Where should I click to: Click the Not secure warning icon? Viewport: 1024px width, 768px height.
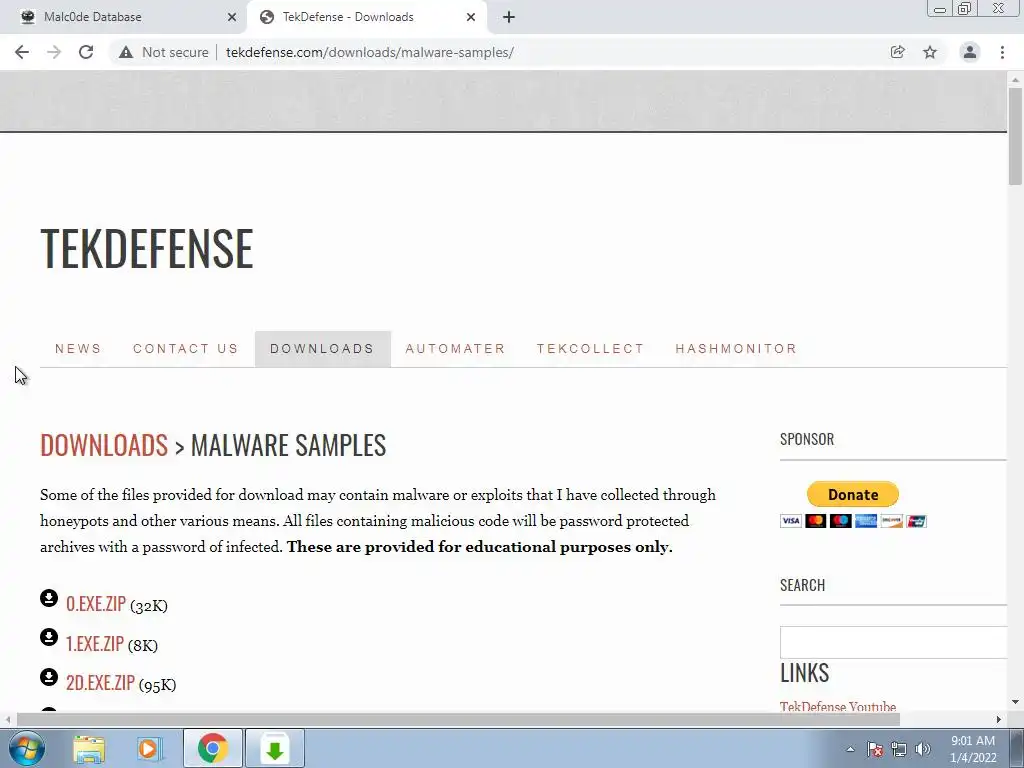pyautogui.click(x=125, y=52)
